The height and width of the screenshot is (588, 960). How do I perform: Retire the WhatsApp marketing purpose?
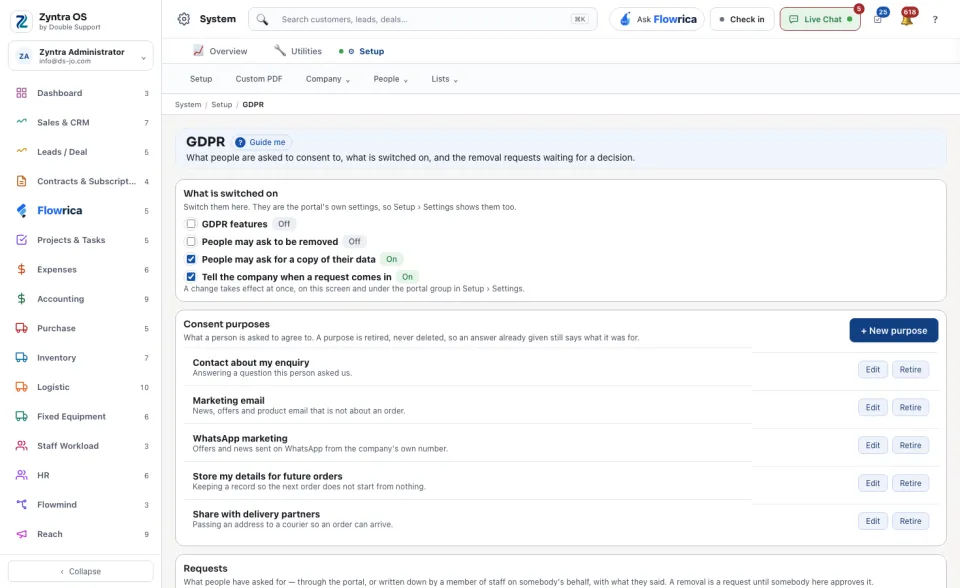point(910,445)
